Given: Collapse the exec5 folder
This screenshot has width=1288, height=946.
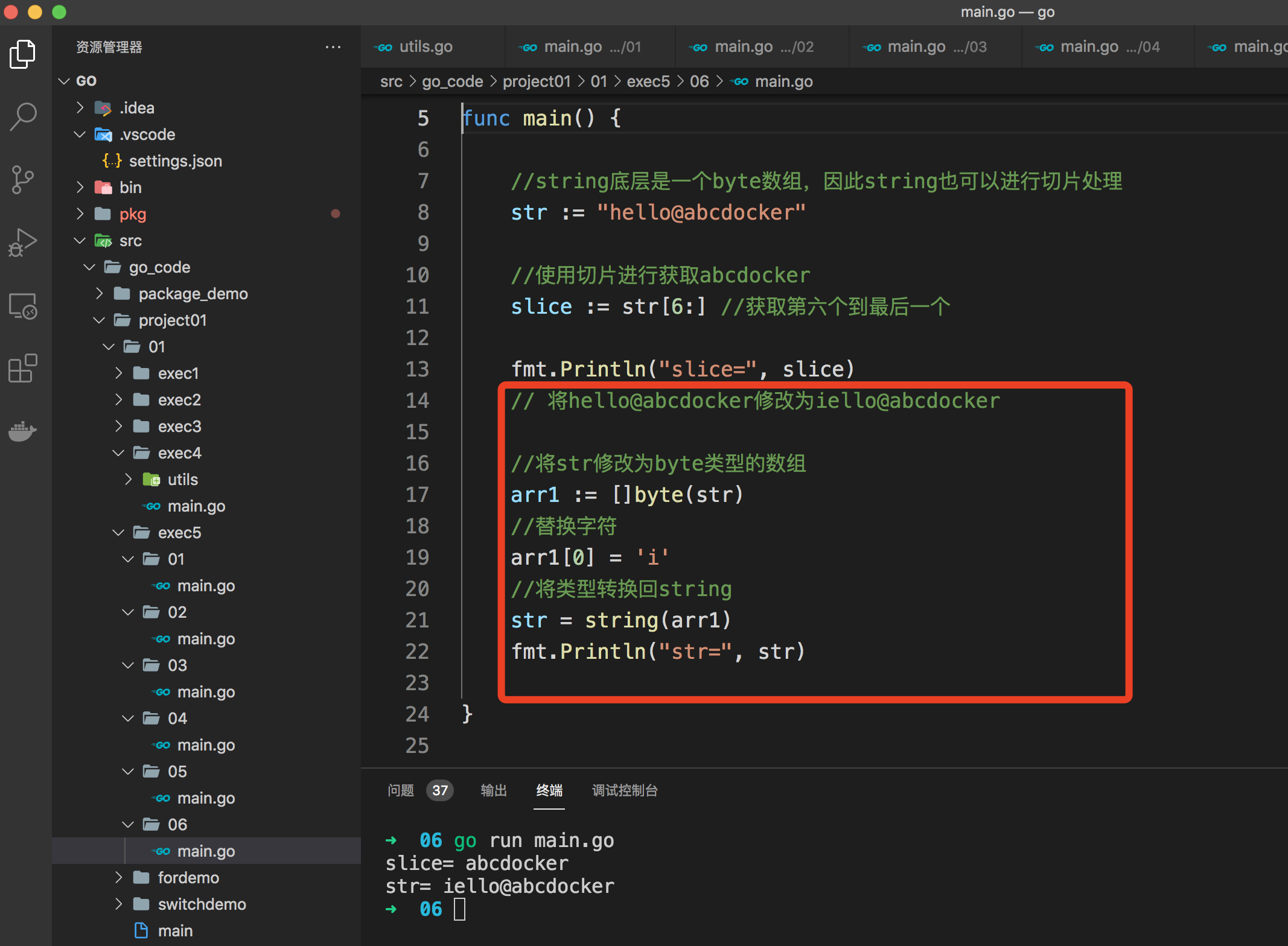Looking at the screenshot, I should [x=179, y=533].
